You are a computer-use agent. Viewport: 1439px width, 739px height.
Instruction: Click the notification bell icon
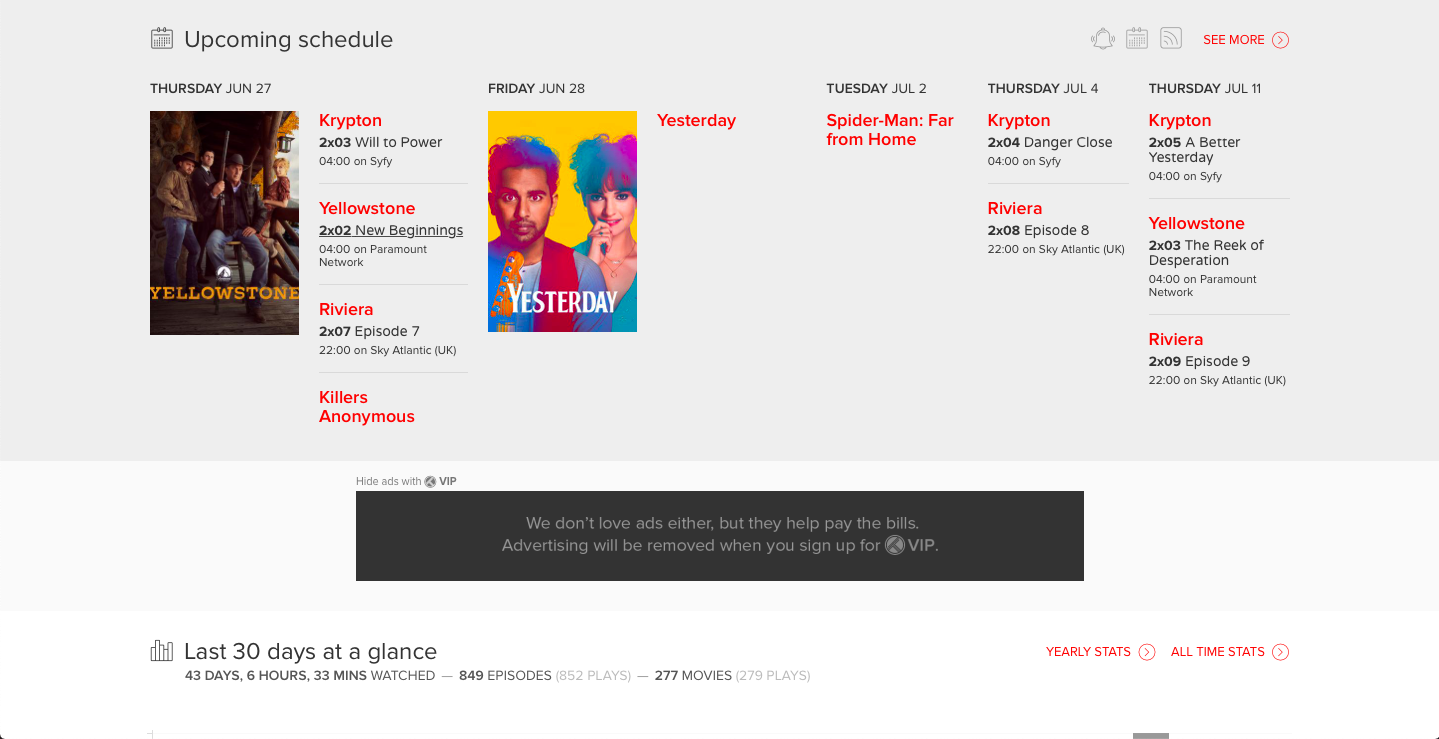[x=1102, y=39]
